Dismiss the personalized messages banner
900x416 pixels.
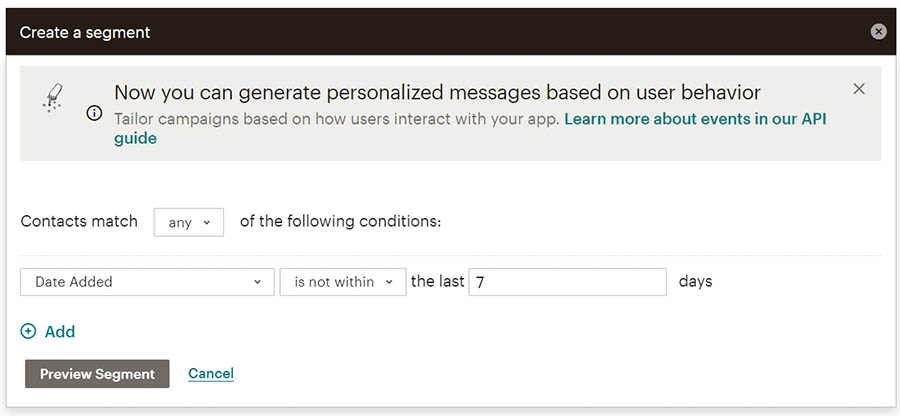[859, 89]
